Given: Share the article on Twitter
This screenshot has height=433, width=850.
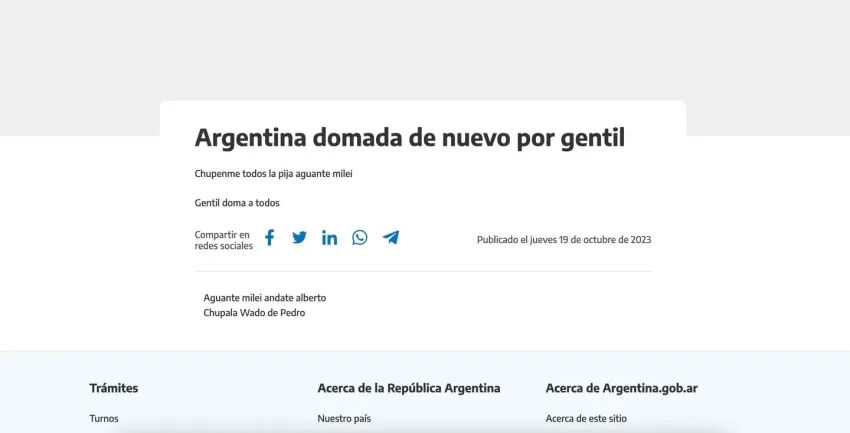Looking at the screenshot, I should point(299,238).
